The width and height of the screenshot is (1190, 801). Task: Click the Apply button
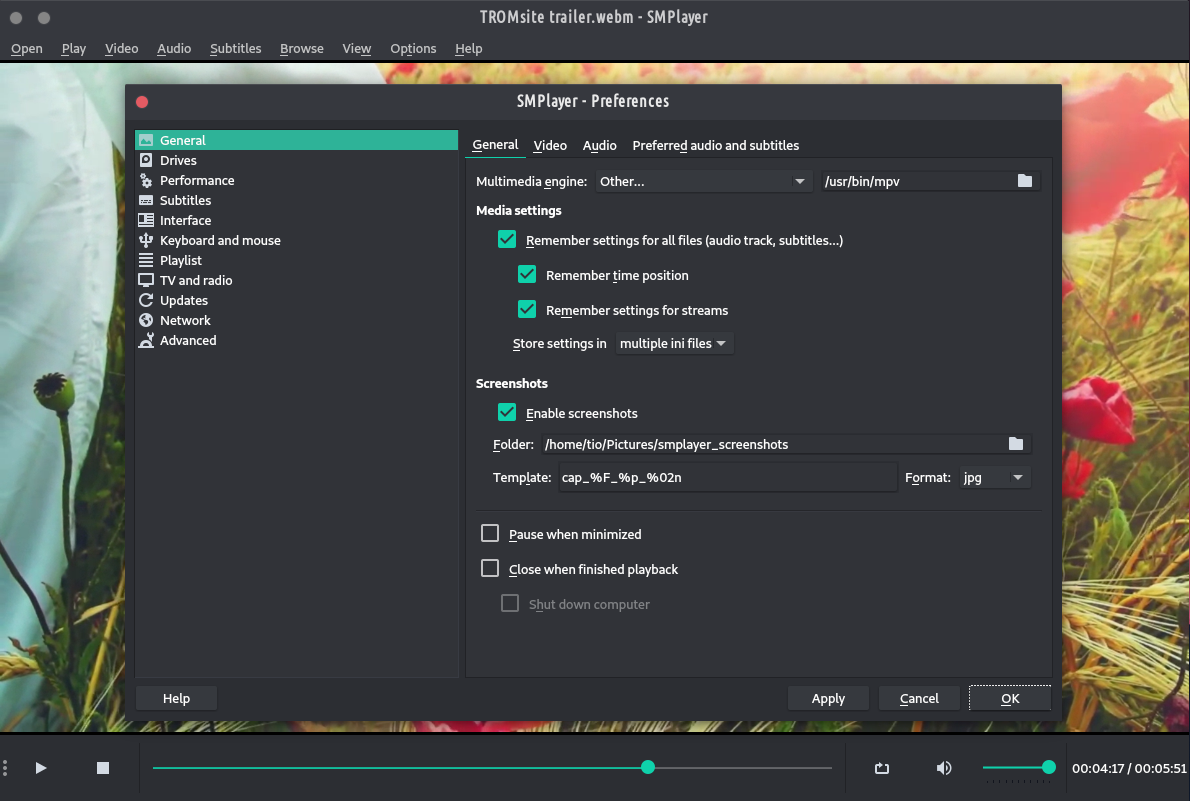pos(828,698)
